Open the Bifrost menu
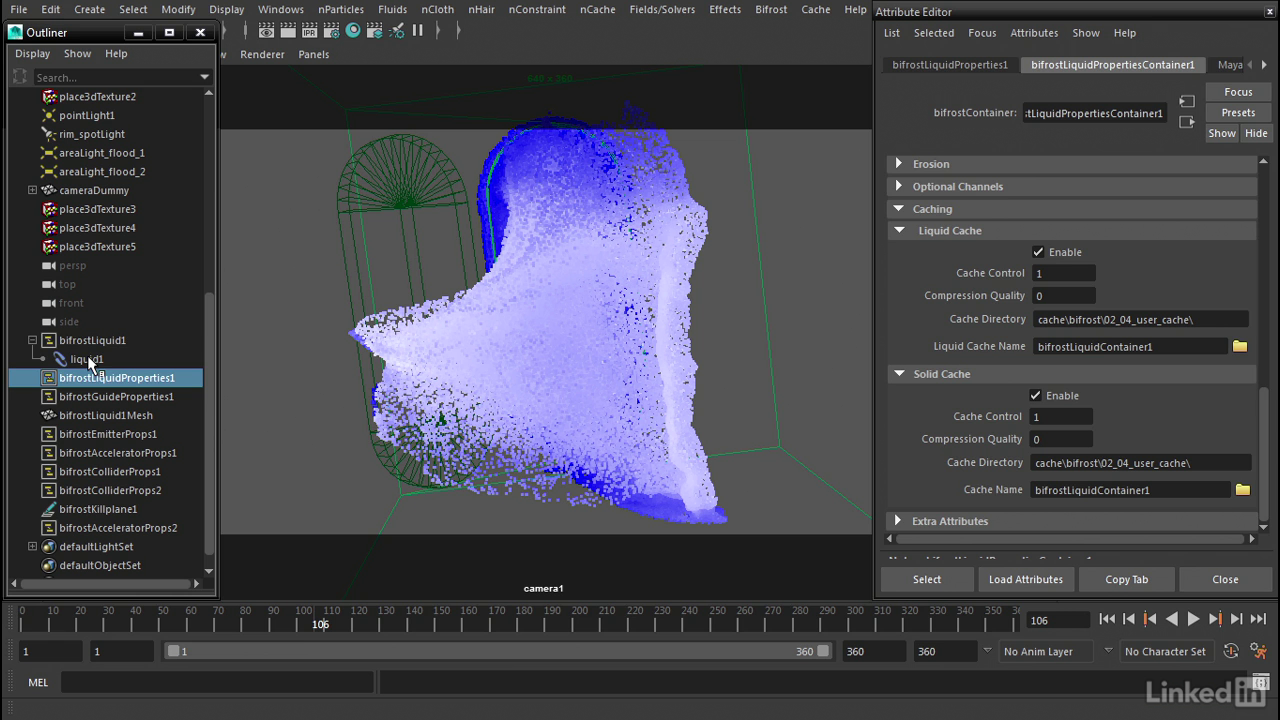Viewport: 1280px width, 720px height. pos(771,9)
